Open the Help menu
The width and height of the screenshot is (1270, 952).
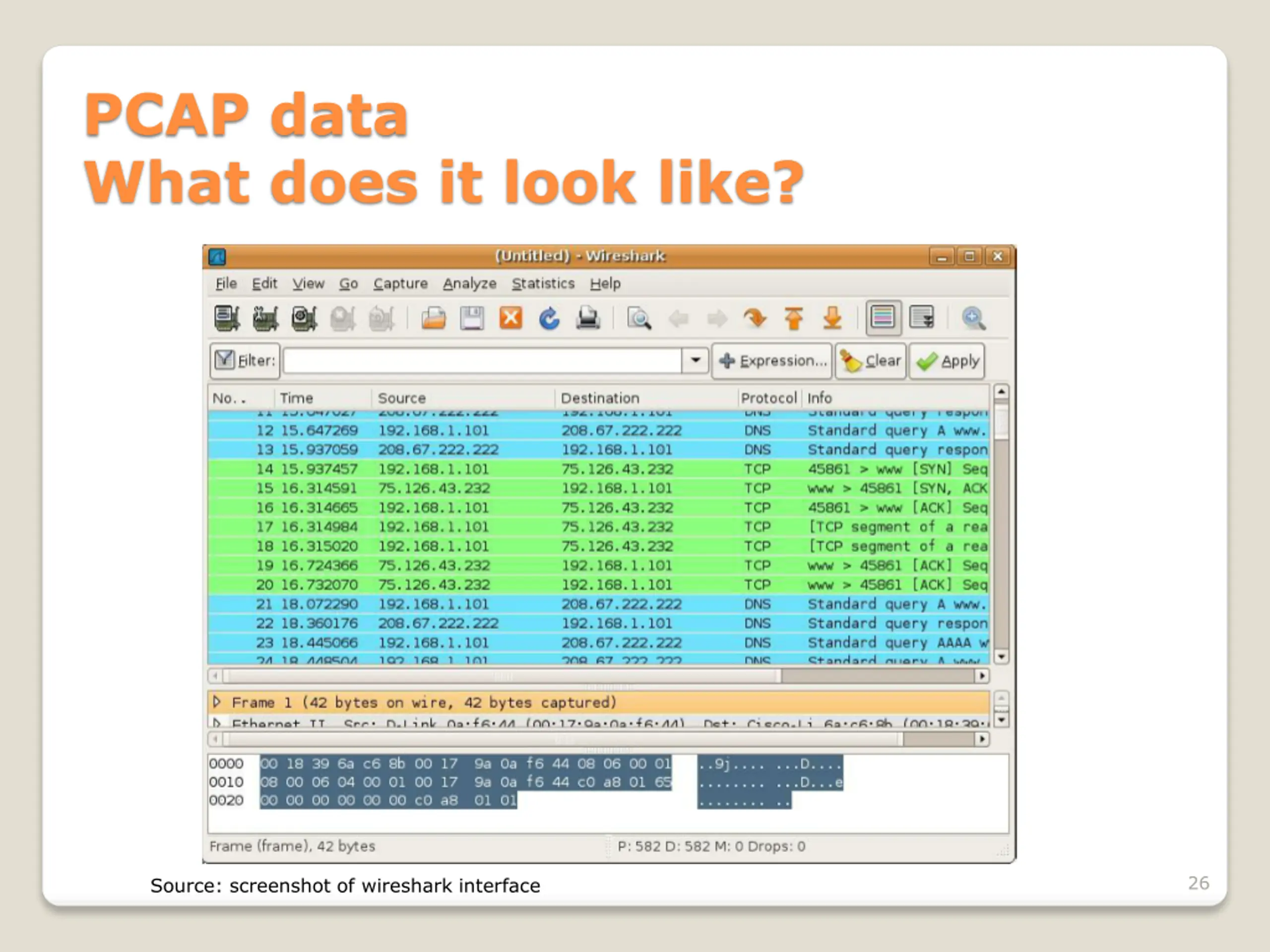click(x=605, y=284)
